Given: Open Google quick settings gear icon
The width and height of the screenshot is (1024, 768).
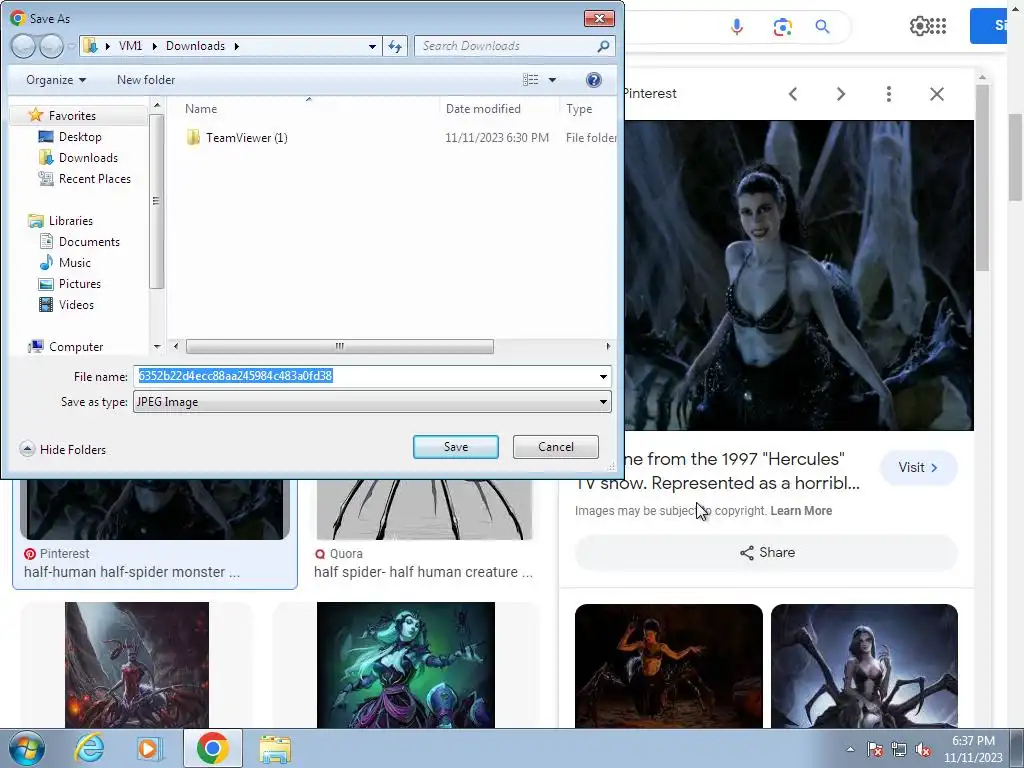Looking at the screenshot, I should 919,26.
